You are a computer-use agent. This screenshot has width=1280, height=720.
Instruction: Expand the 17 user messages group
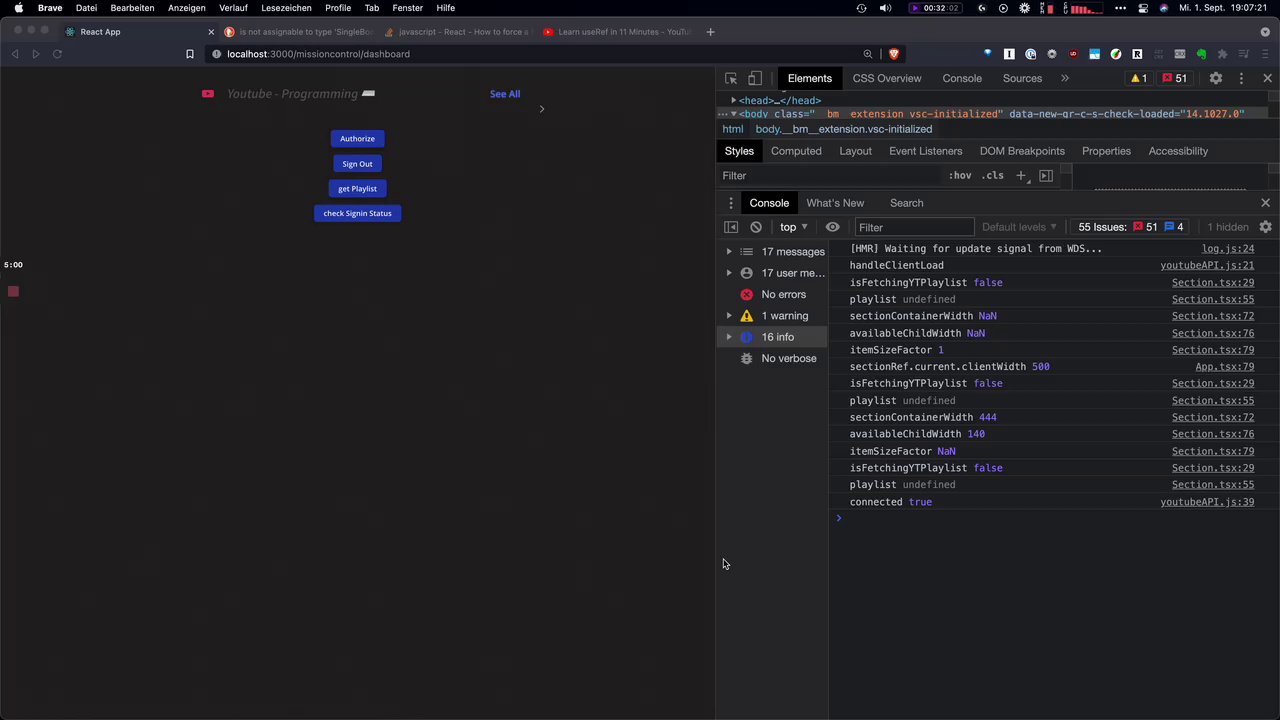point(729,273)
